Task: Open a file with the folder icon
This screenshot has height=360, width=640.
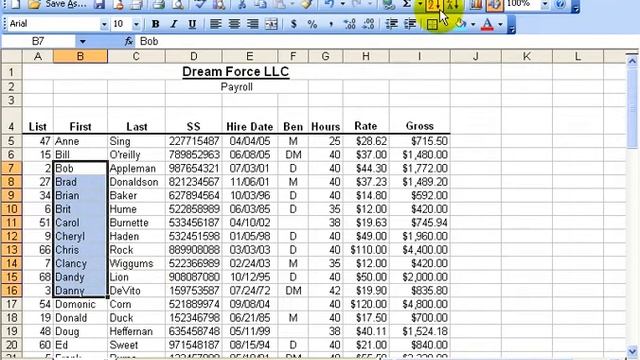Action: pyautogui.click(x=35, y=4)
